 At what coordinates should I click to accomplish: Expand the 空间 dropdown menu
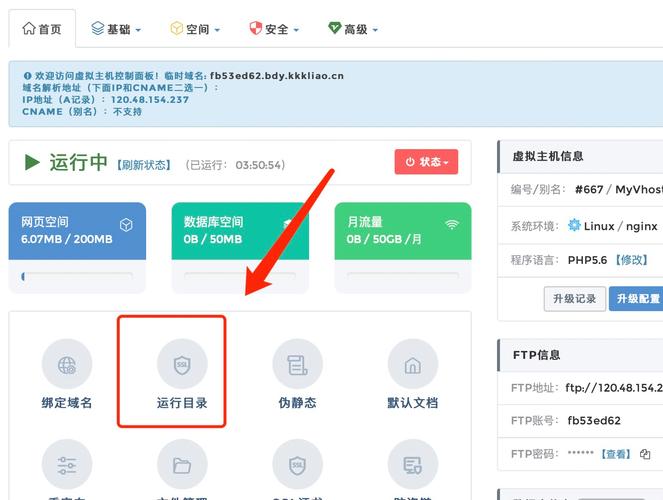click(195, 29)
